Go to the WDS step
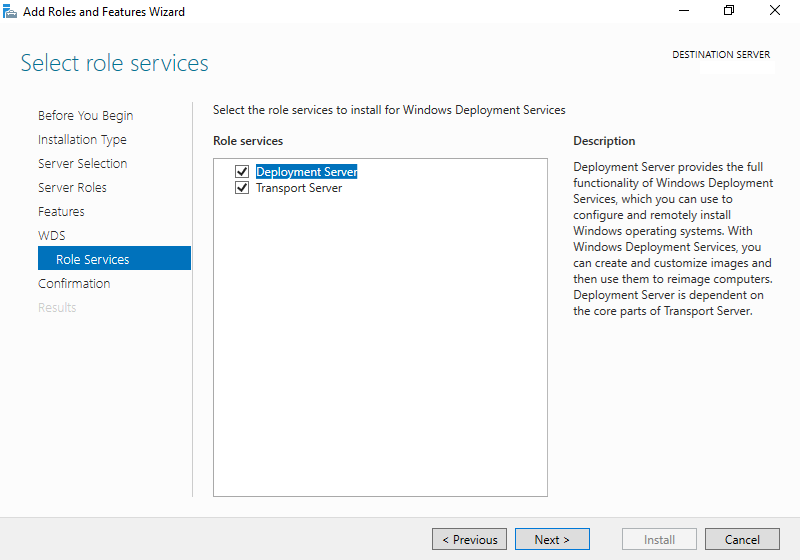Screen dimensions: 800x560 (x=52, y=236)
